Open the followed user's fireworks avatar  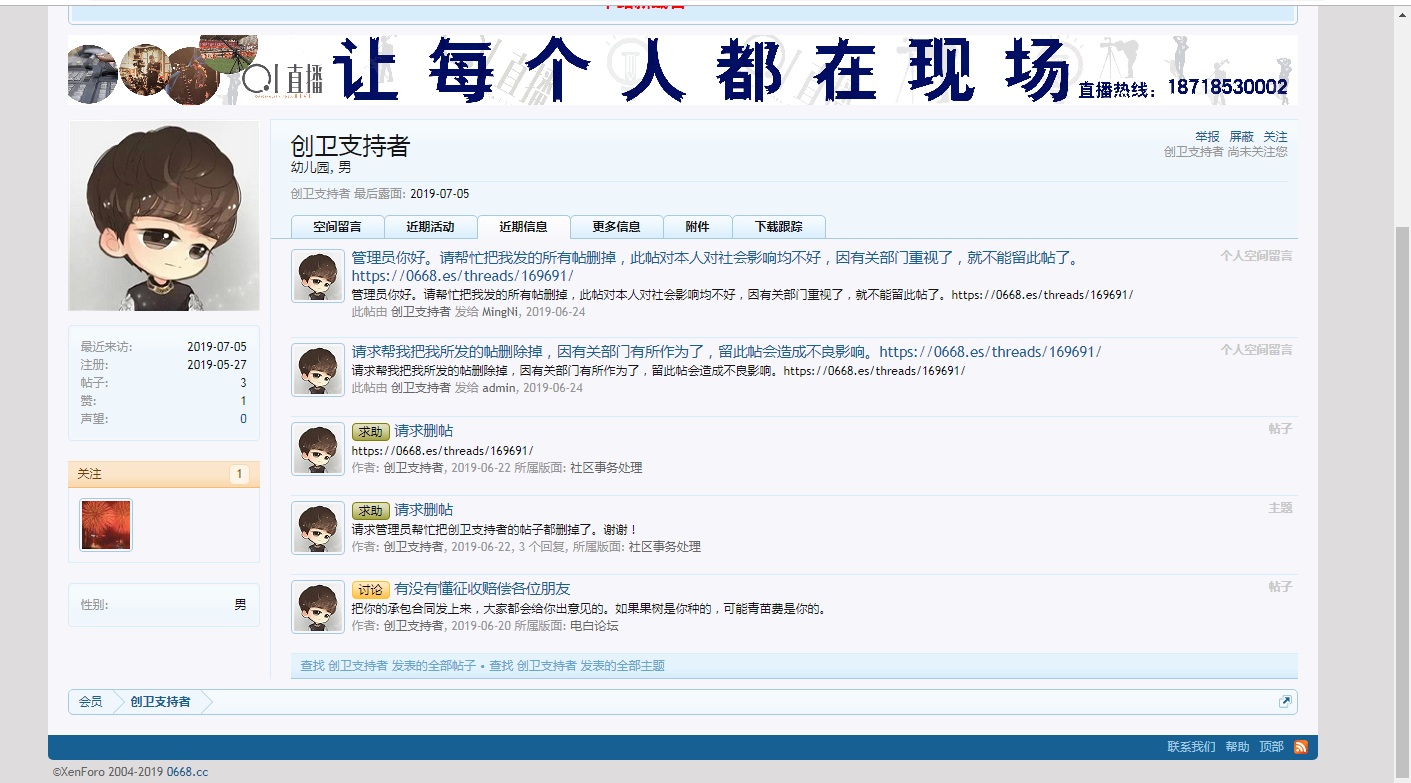pos(106,525)
